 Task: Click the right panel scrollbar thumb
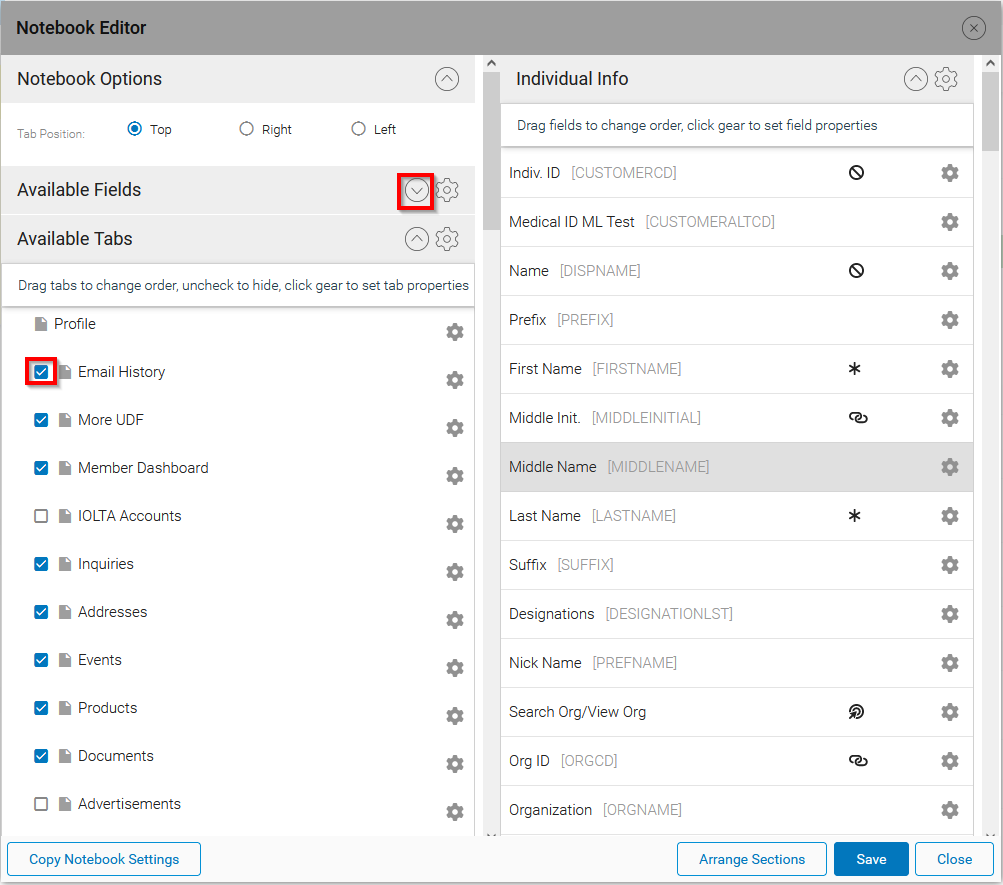pos(990,110)
